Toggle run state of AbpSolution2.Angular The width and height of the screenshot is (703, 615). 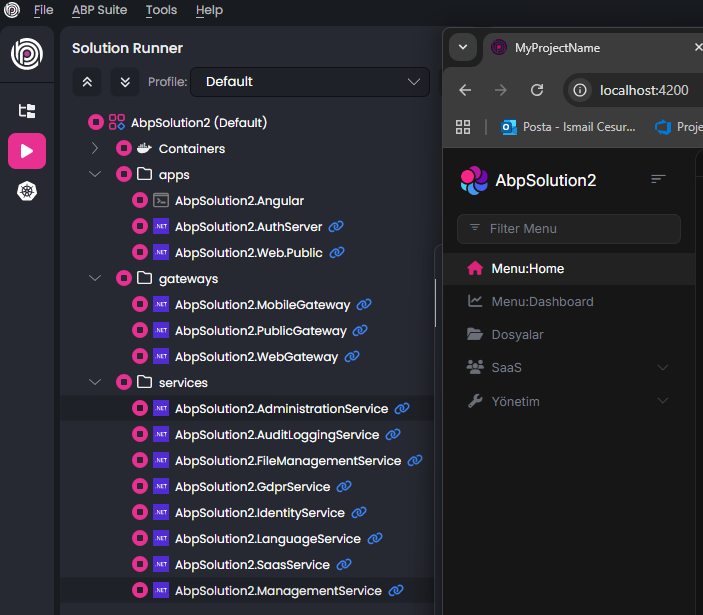tap(140, 201)
